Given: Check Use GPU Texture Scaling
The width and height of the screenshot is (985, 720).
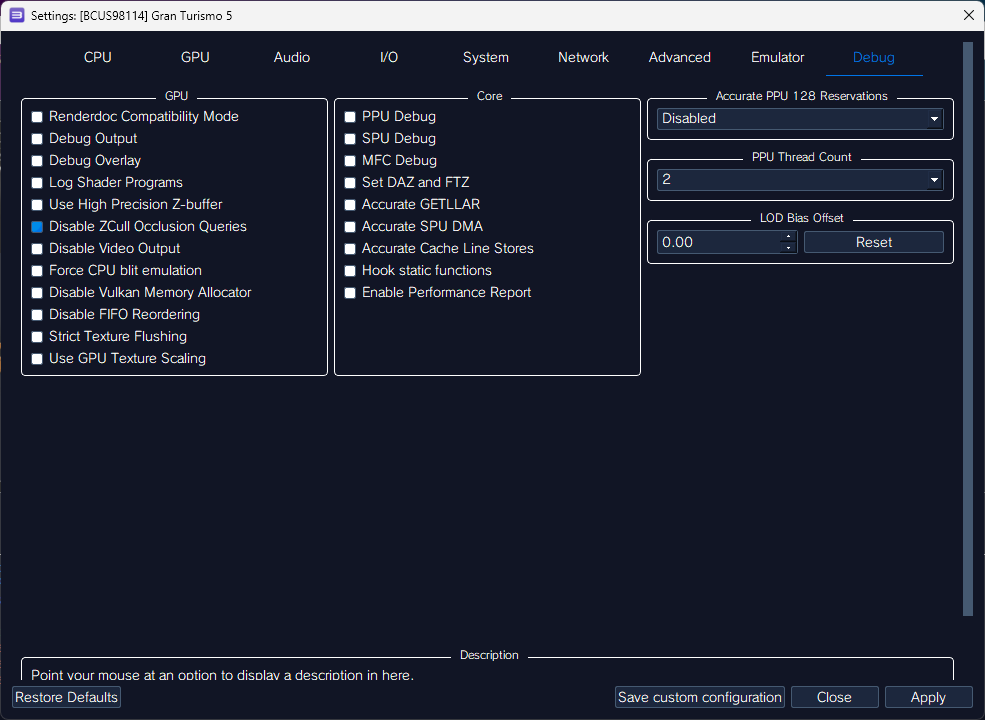Looking at the screenshot, I should tap(37, 359).
